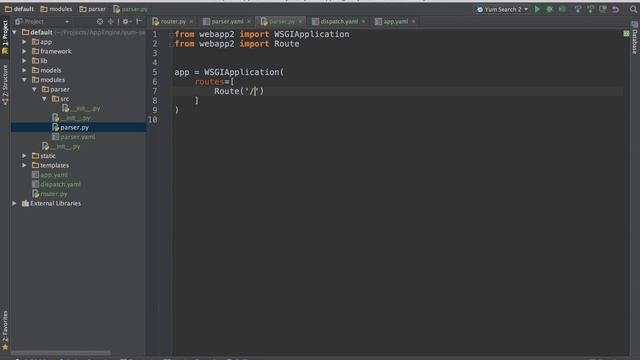The height and width of the screenshot is (360, 640).
Task: Click the VCS Update Project icon
Action: tap(578, 9)
